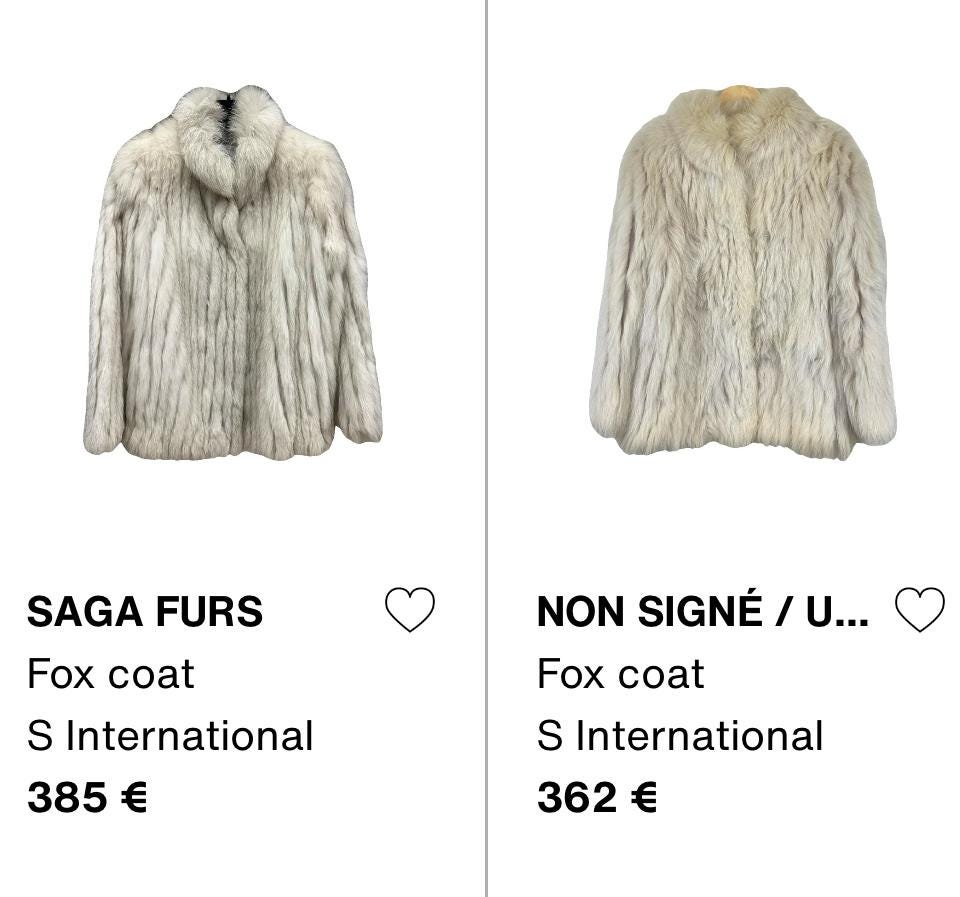The height and width of the screenshot is (897, 960).
Task: Click the 362 € price
Action: 597,798
